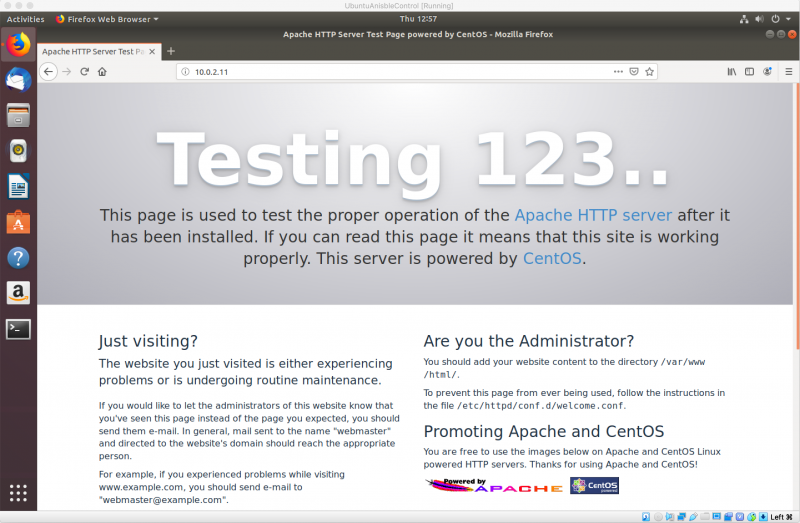800x523 pixels.
Task: Select the Apache HTTP Server Test Page tab
Action: [99, 52]
